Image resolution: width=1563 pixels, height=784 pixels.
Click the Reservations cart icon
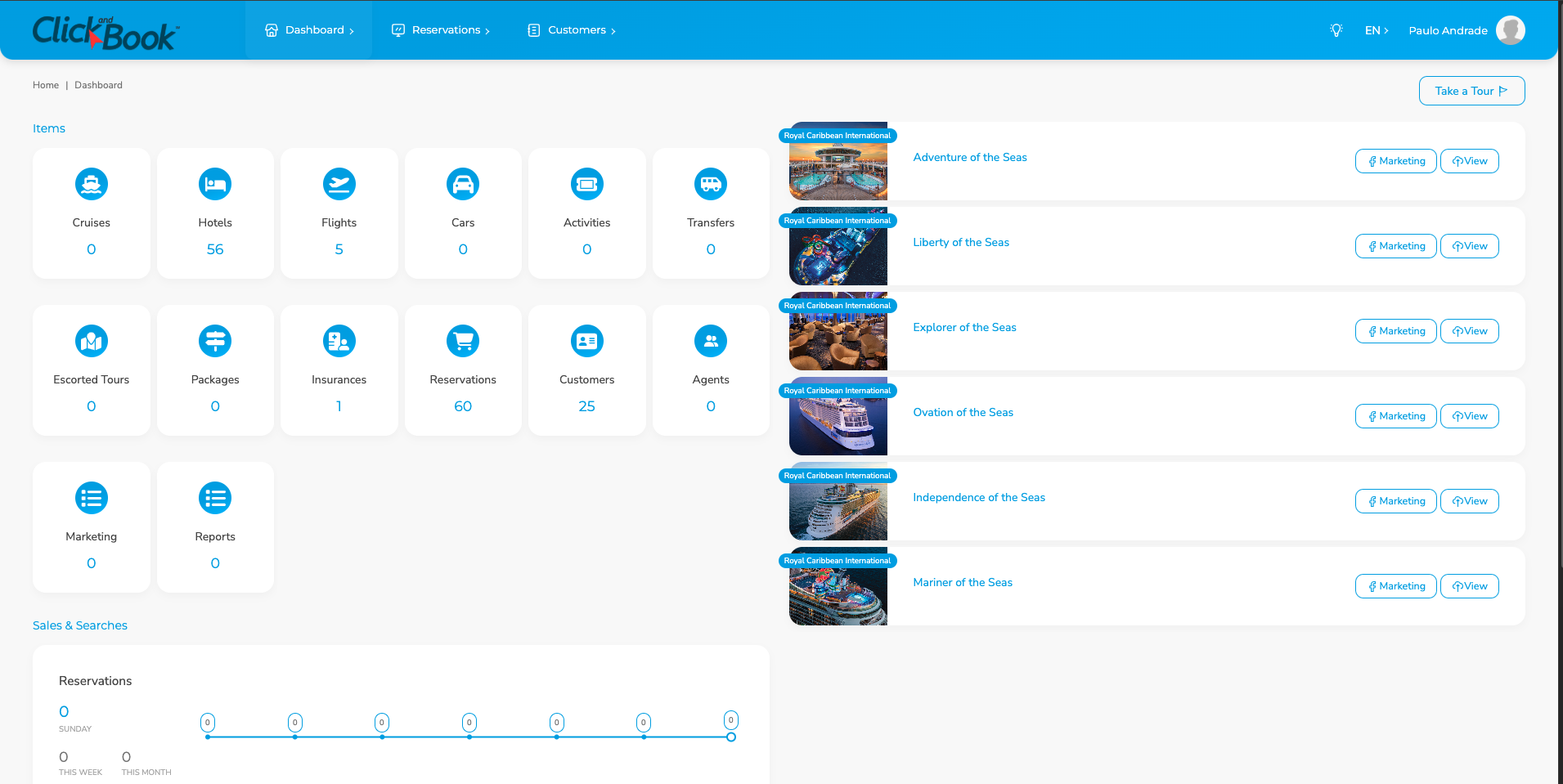(463, 341)
